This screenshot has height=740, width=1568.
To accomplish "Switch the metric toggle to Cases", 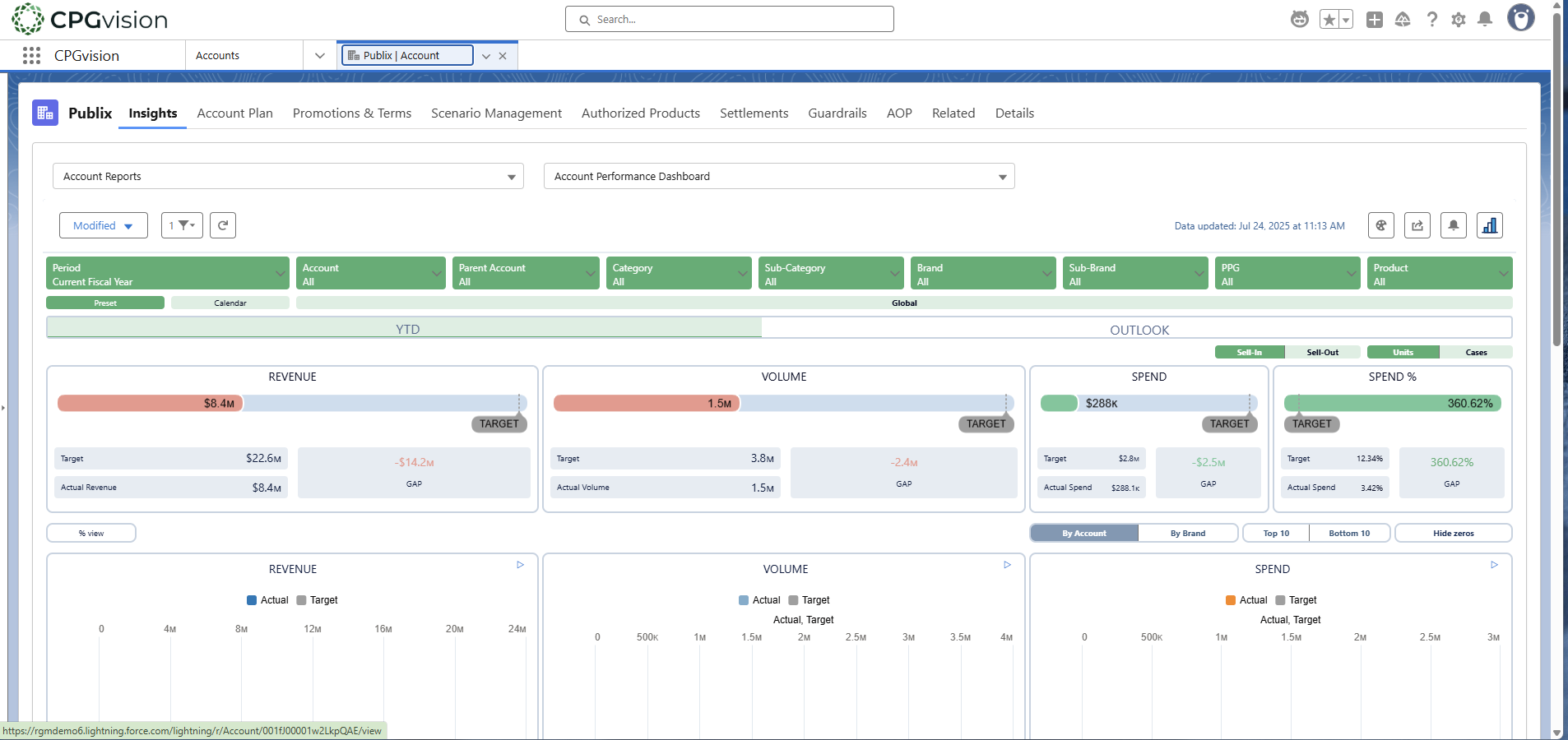I will pos(1477,352).
